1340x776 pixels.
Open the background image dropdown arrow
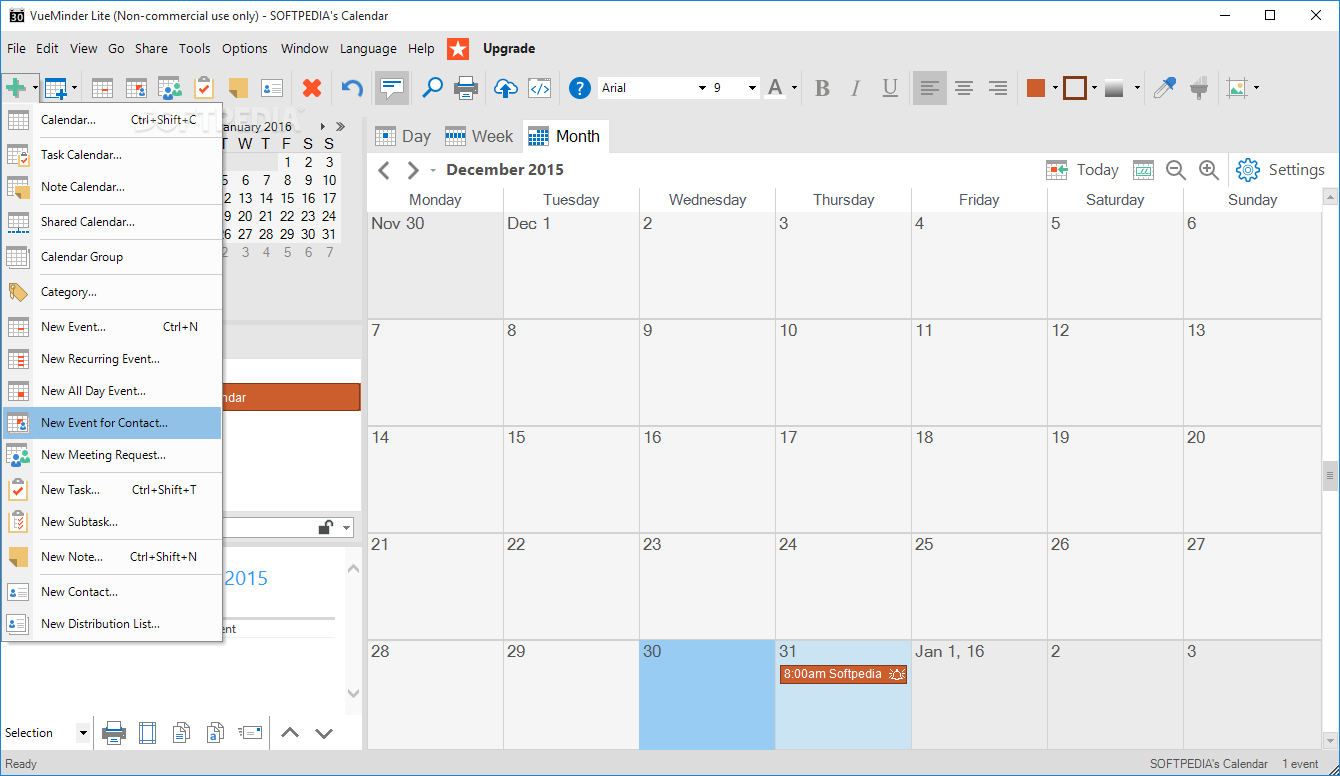(1256, 88)
